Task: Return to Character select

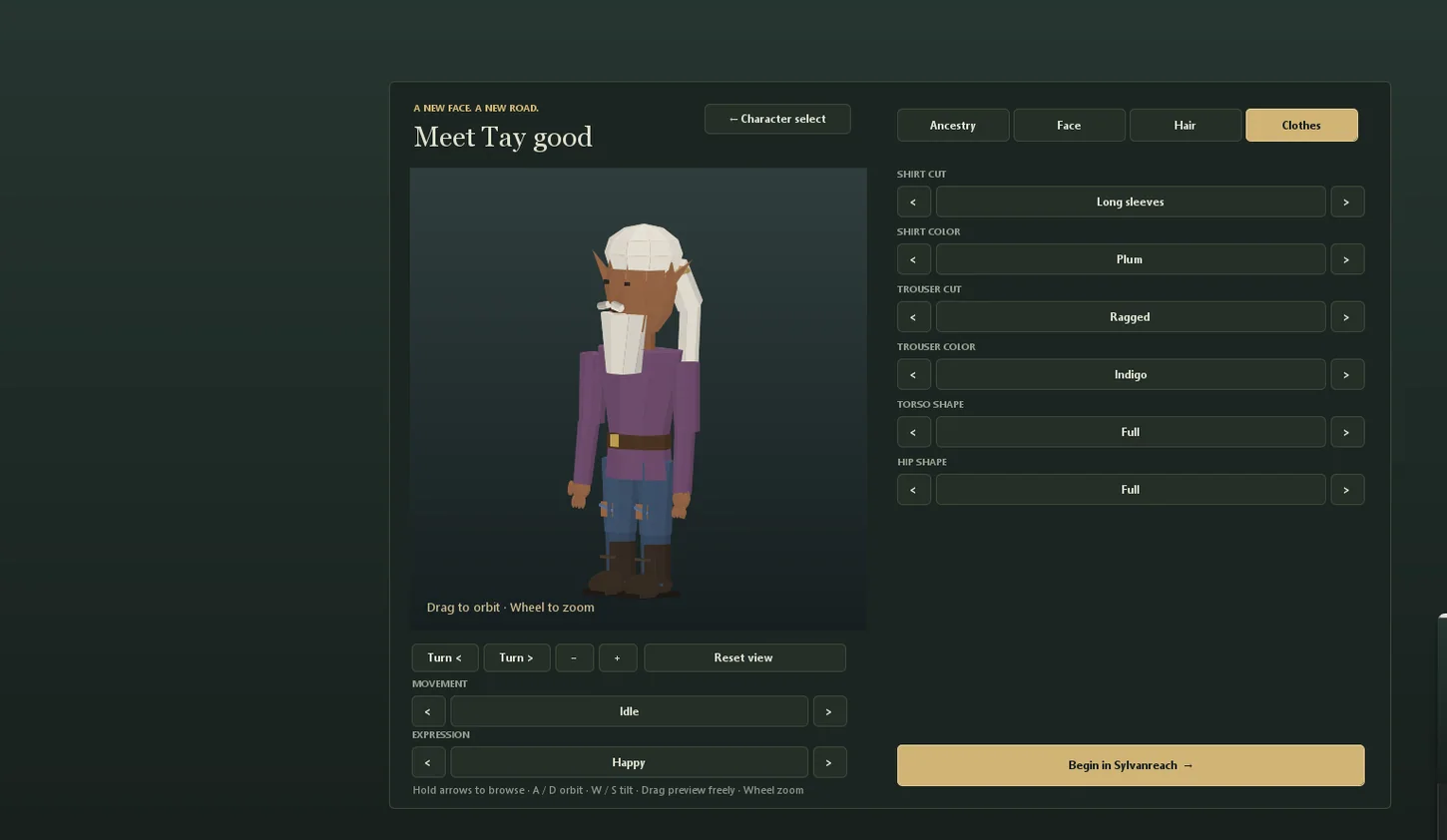Action: tap(777, 119)
